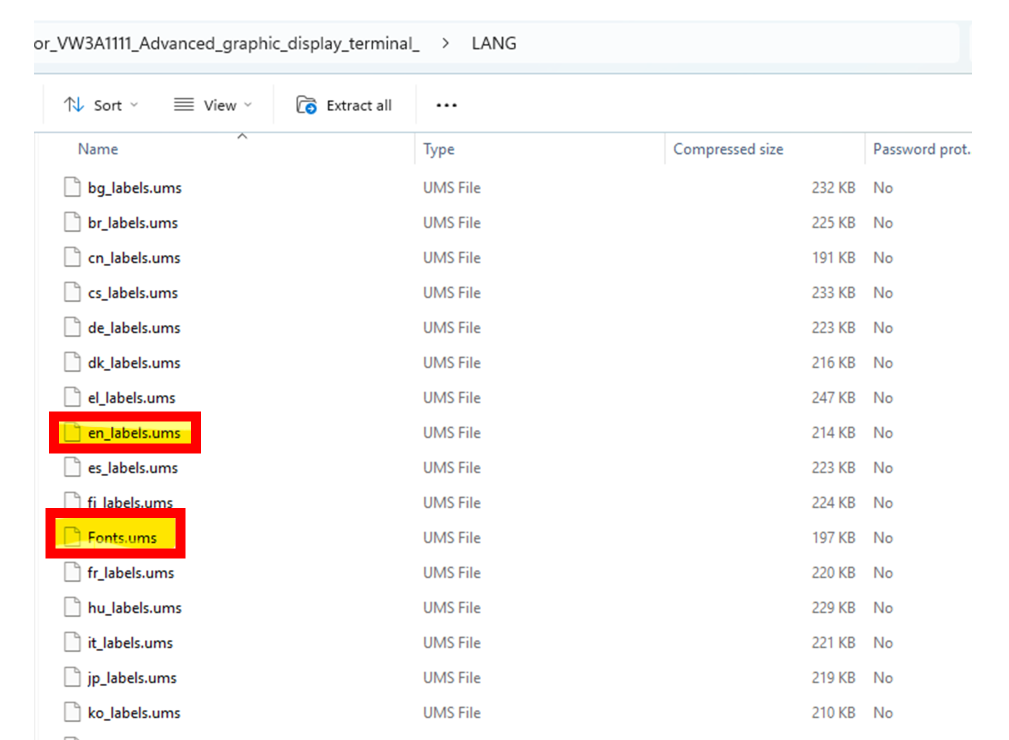Expand the breadcrumb chevron before LANG

(x=445, y=43)
